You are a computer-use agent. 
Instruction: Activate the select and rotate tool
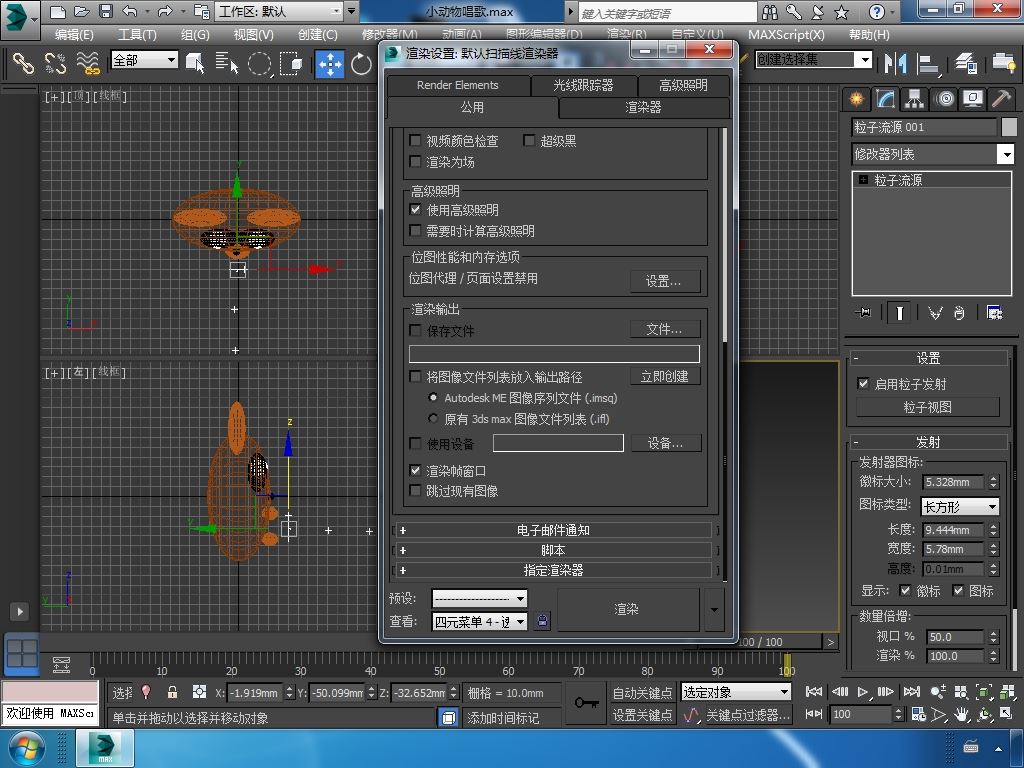[360, 63]
